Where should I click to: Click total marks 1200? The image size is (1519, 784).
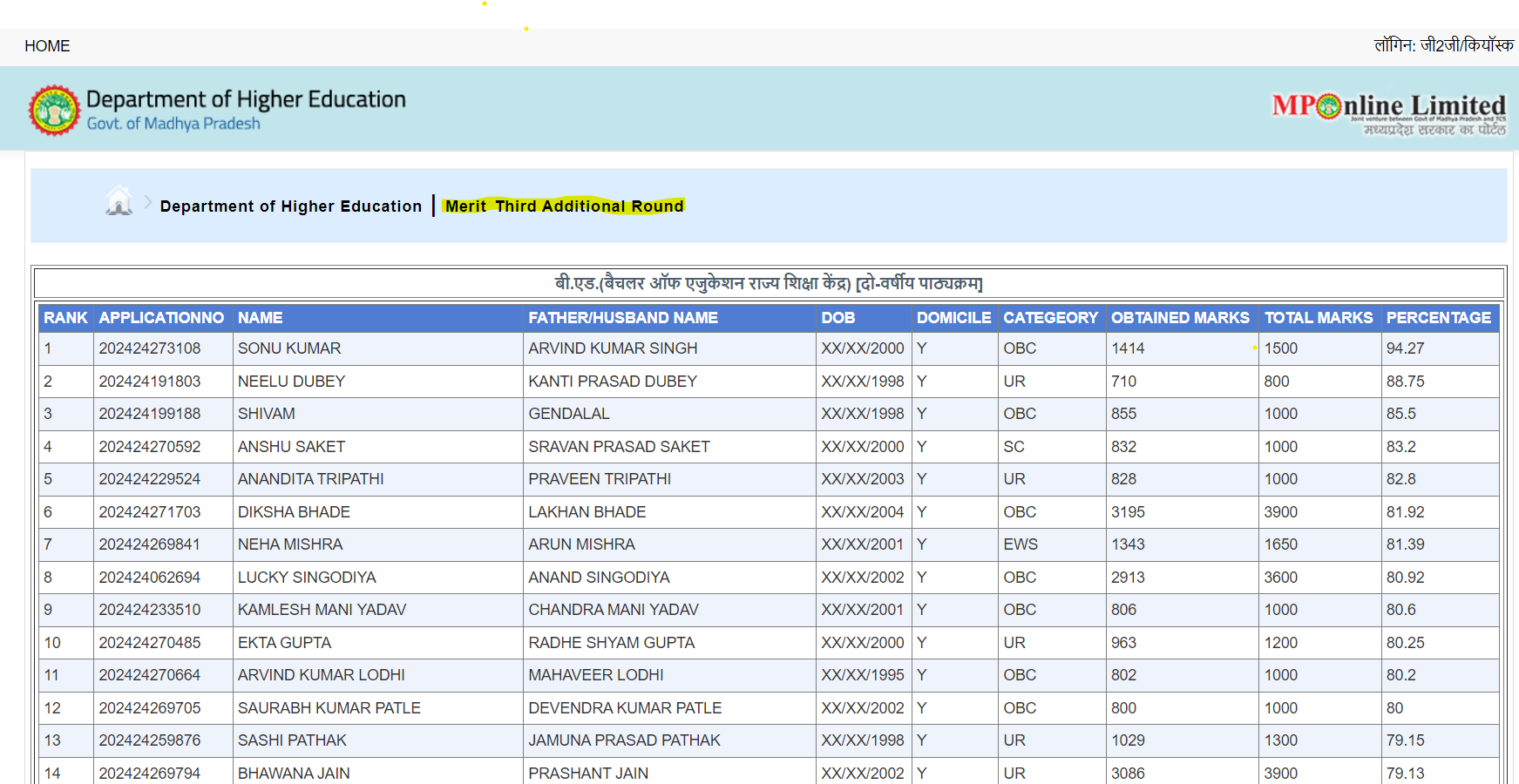coord(1281,643)
